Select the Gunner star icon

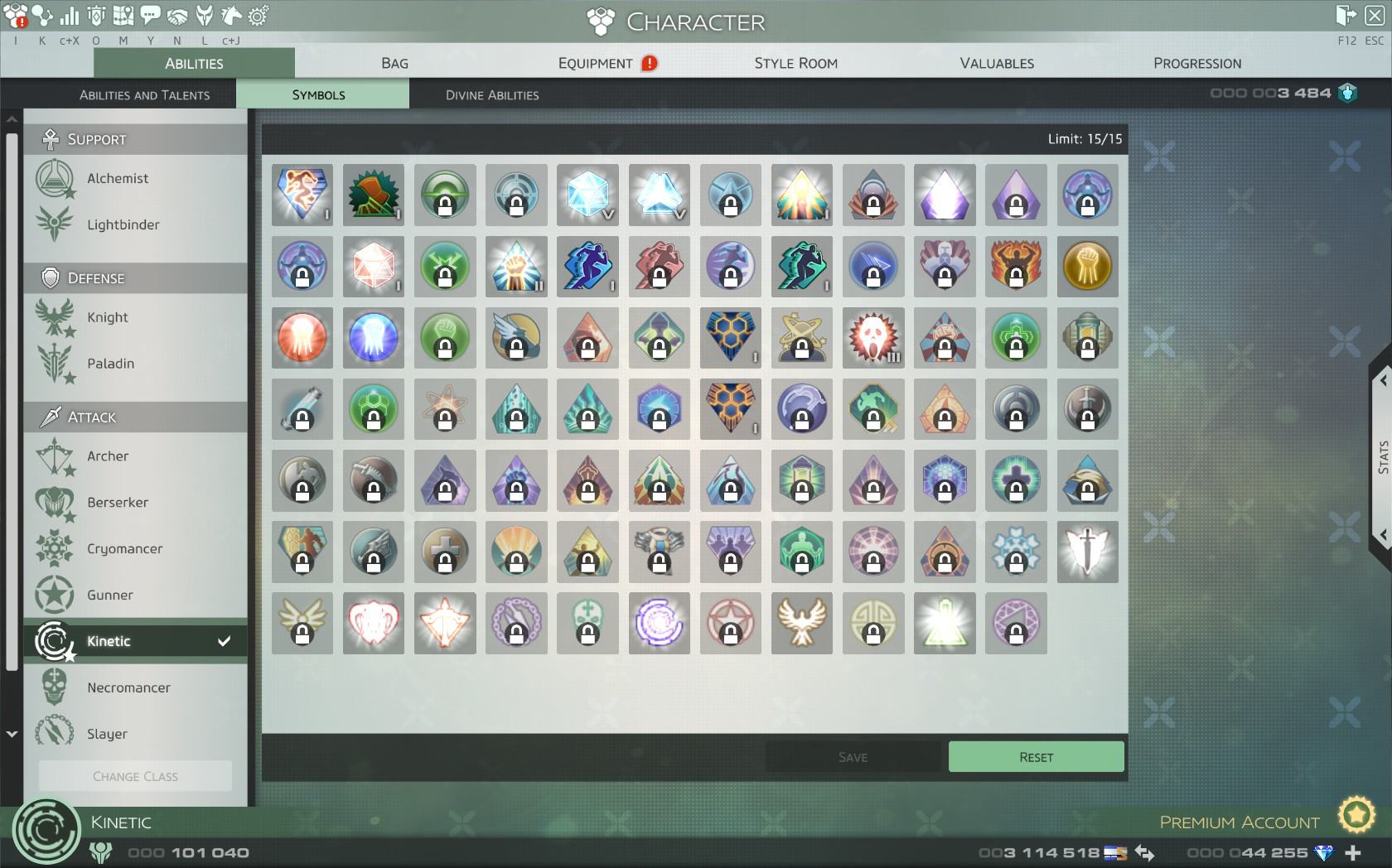point(55,595)
